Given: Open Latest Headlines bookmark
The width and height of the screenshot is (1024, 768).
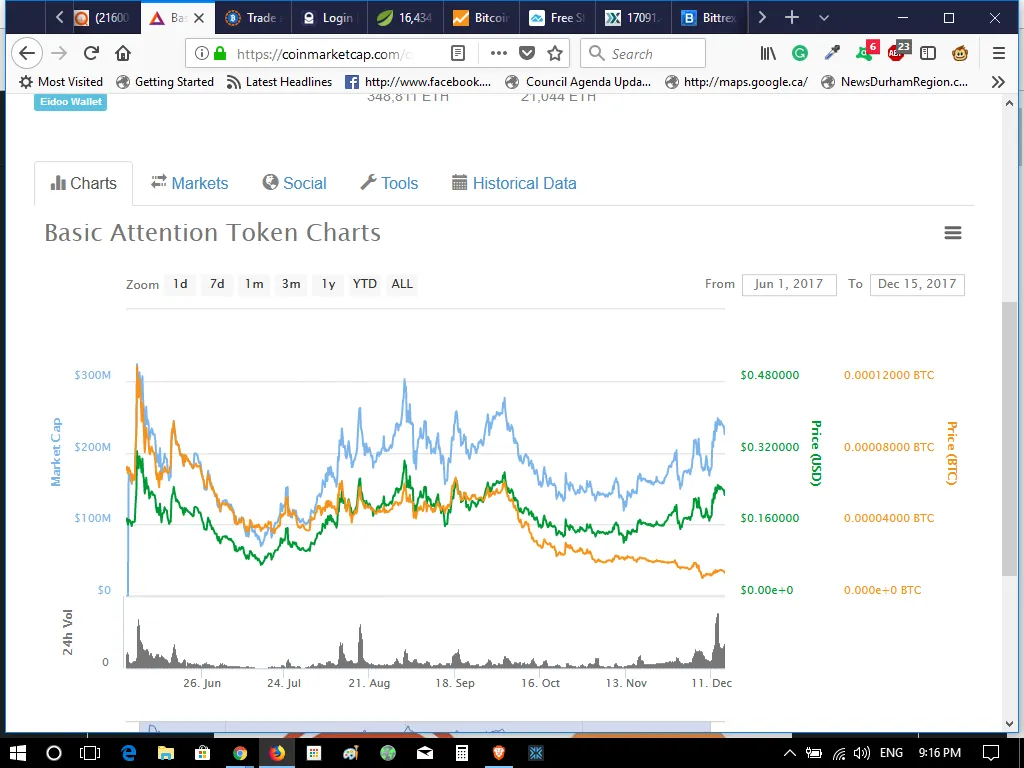Looking at the screenshot, I should tap(279, 82).
